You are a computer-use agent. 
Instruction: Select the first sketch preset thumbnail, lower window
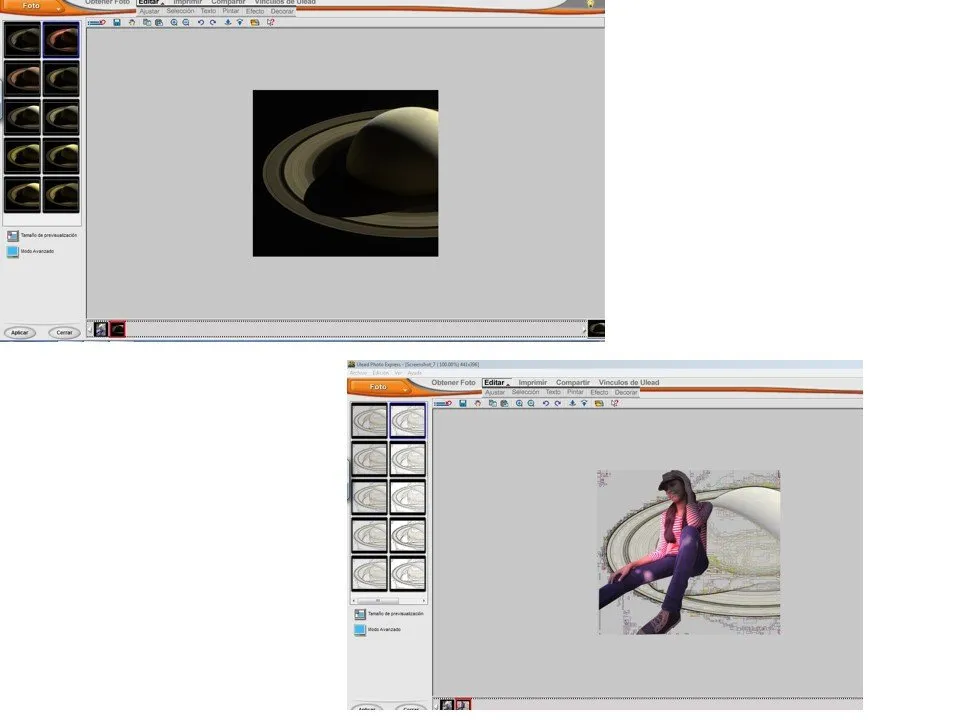pyautogui.click(x=369, y=421)
